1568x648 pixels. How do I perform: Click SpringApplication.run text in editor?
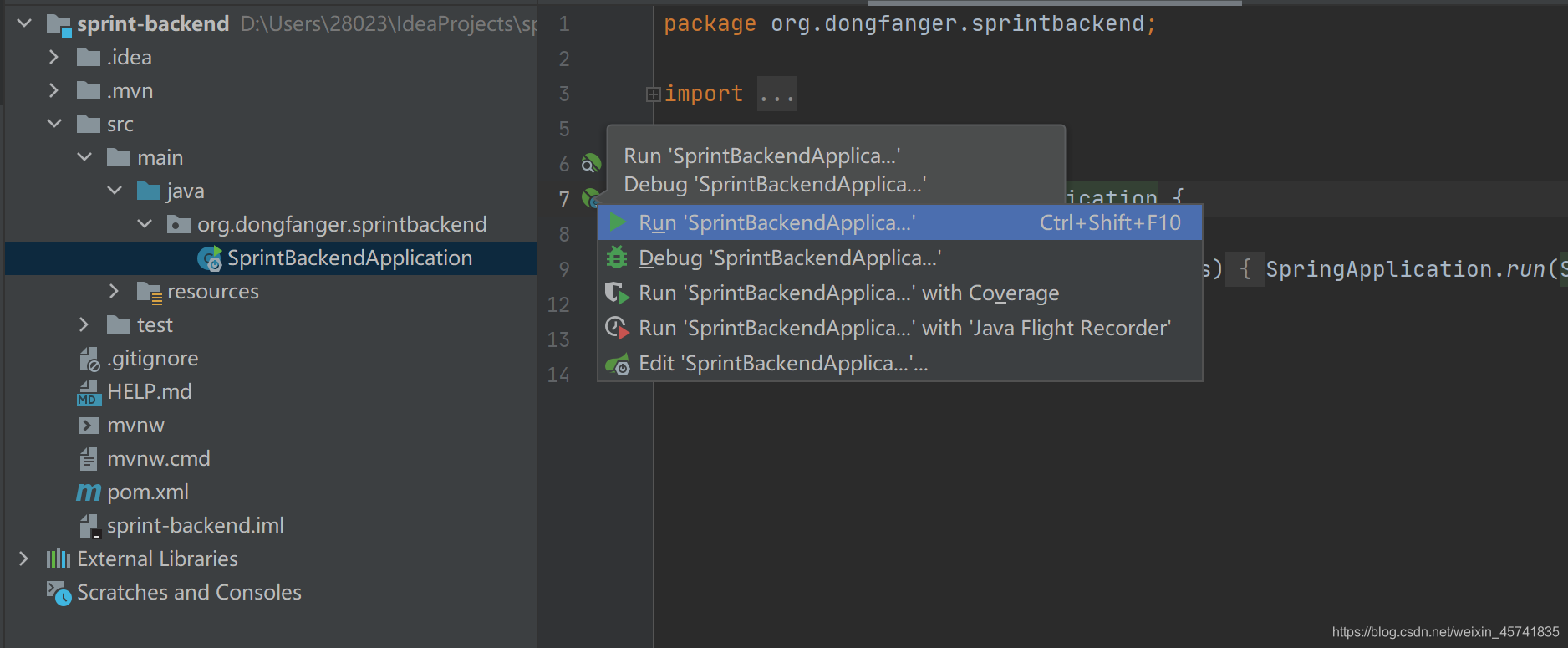[1404, 269]
